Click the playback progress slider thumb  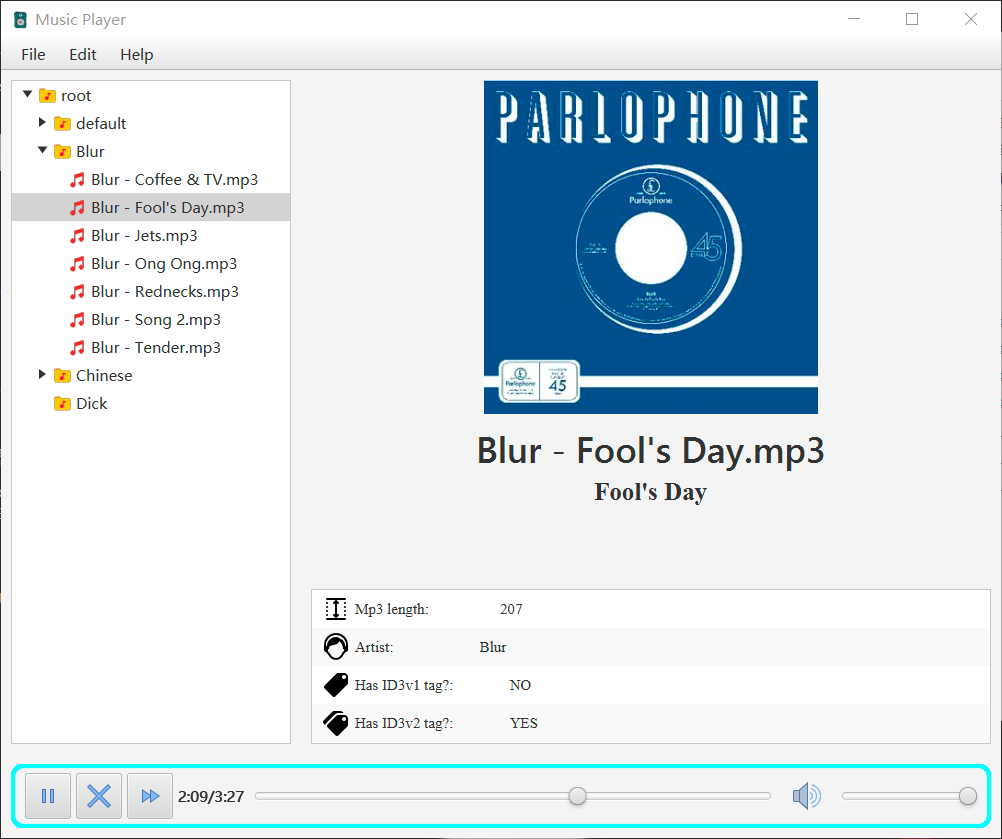577,796
